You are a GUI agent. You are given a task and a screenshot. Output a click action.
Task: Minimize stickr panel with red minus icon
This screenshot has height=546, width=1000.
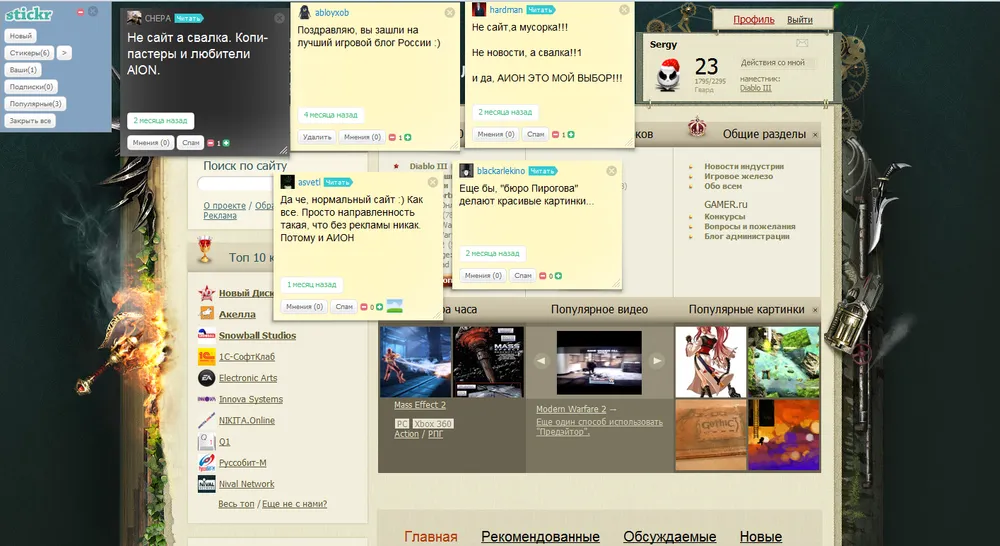(x=80, y=11)
